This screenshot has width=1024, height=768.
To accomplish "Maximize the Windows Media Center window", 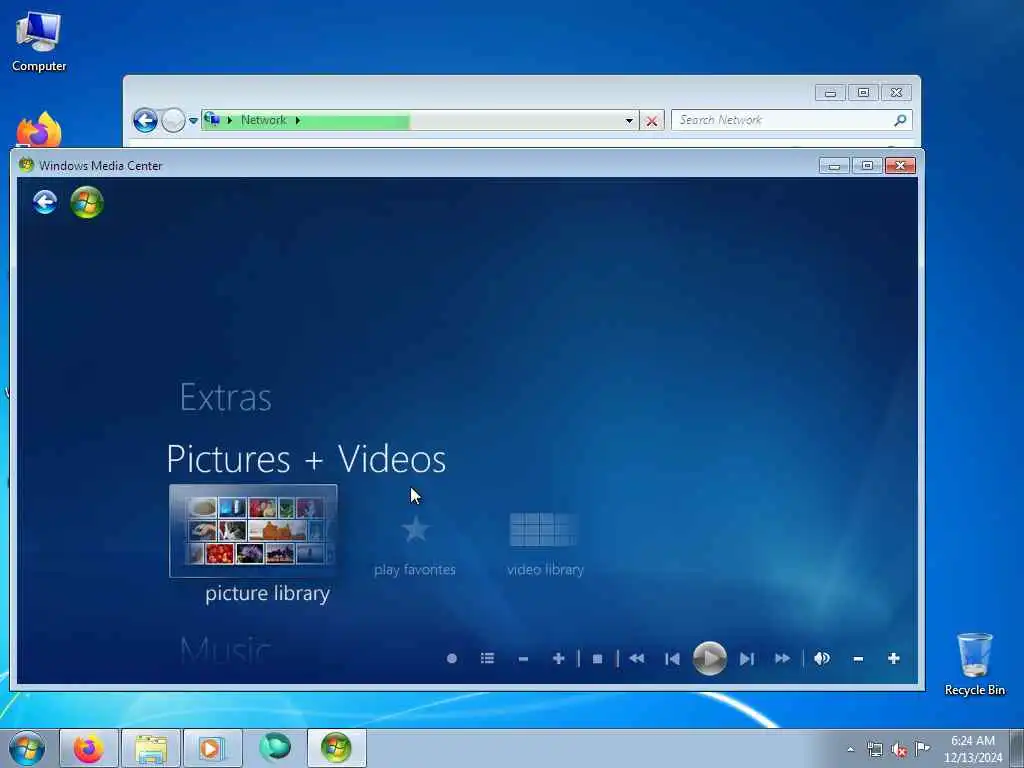I will click(x=867, y=166).
